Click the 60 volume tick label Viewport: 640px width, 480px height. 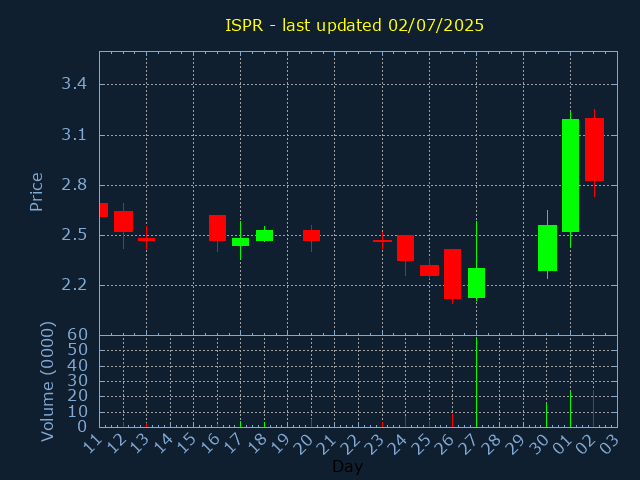pyautogui.click(x=78, y=335)
